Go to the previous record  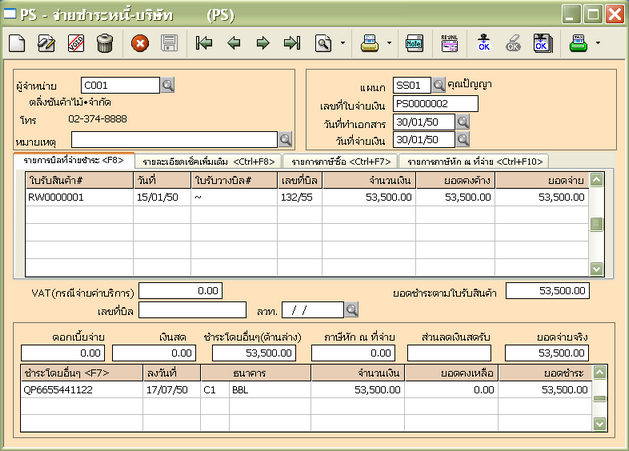pos(234,43)
